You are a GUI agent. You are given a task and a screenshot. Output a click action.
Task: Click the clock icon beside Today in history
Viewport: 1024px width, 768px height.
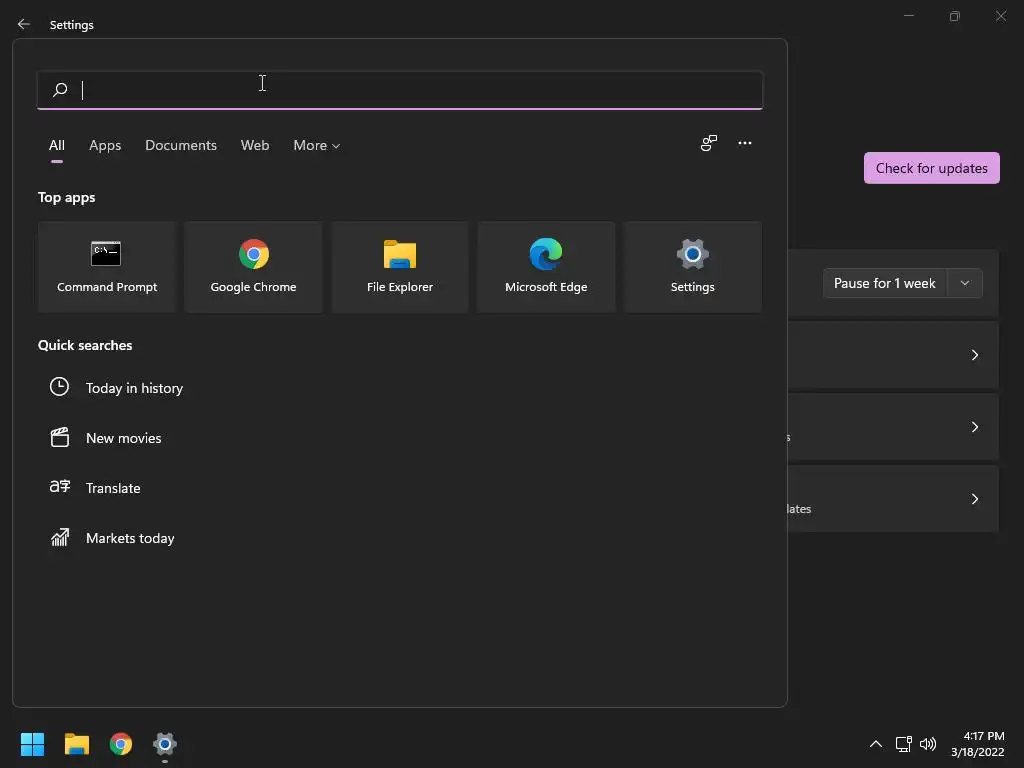click(x=59, y=387)
